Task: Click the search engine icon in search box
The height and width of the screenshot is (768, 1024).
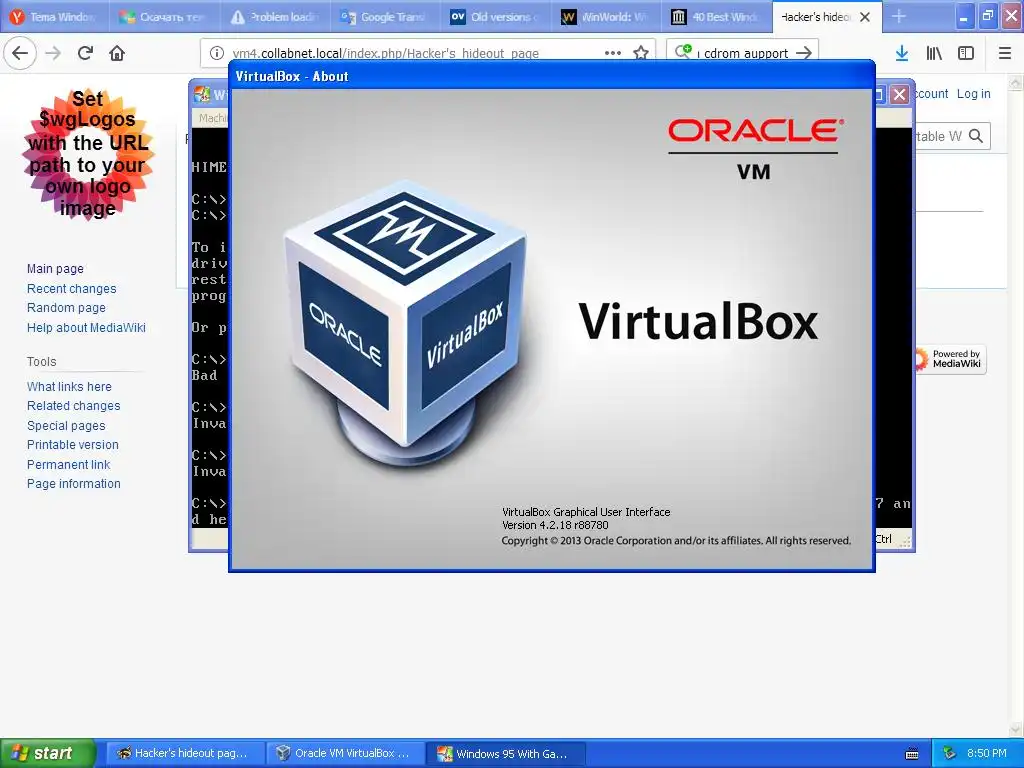Action: tap(682, 52)
